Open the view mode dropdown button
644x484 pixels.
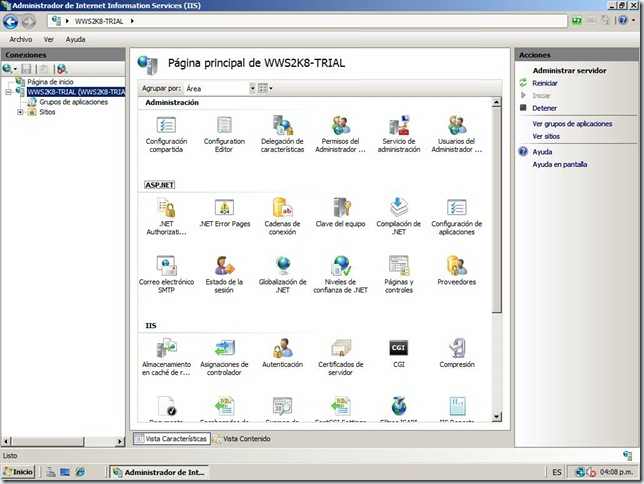click(265, 88)
